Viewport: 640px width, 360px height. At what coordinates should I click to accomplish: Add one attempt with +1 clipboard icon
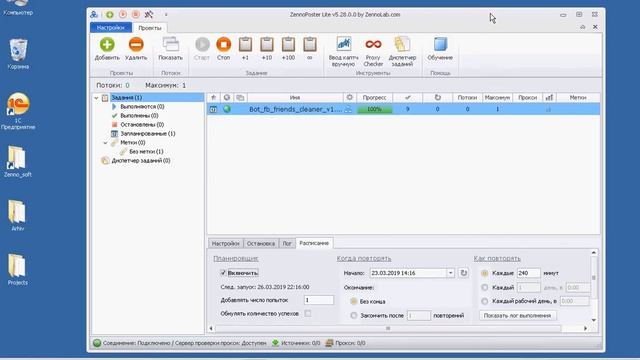245,44
